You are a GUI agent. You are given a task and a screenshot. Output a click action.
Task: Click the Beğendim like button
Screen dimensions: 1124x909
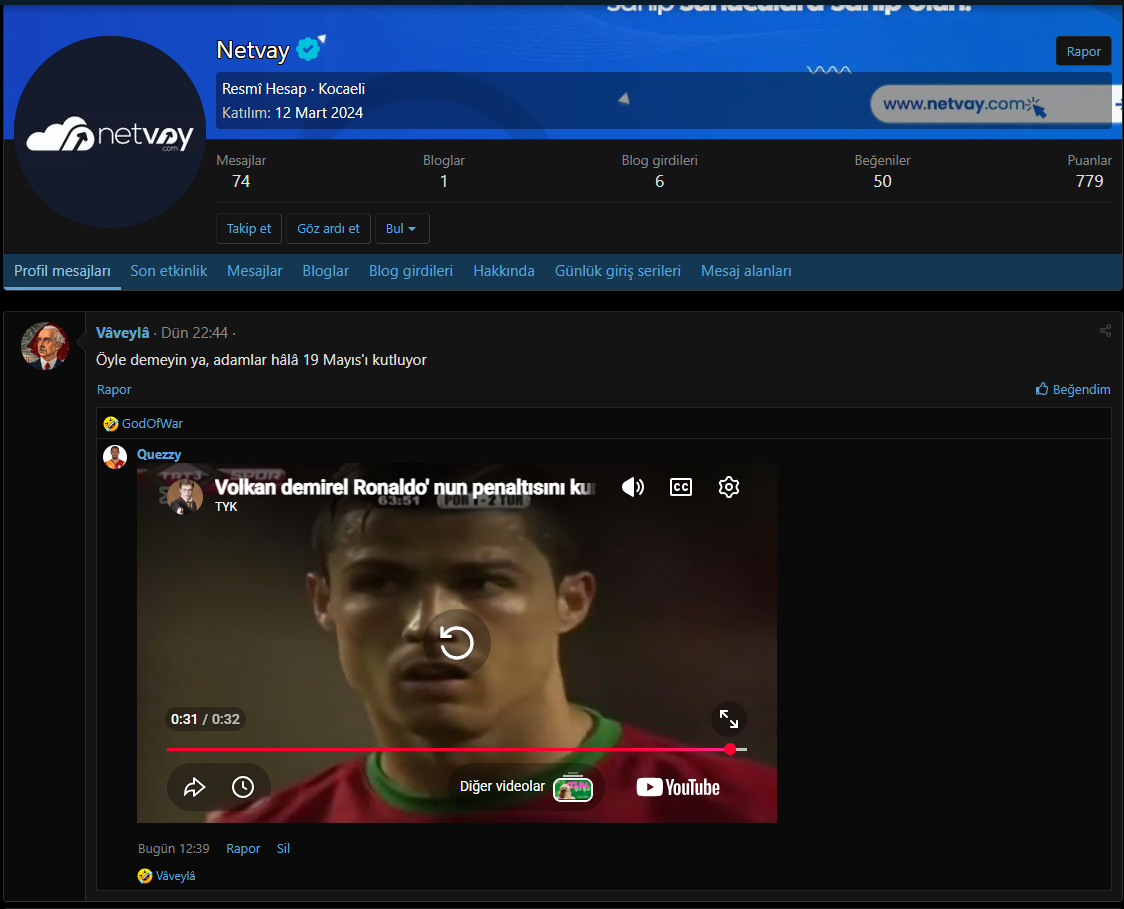pos(1072,389)
